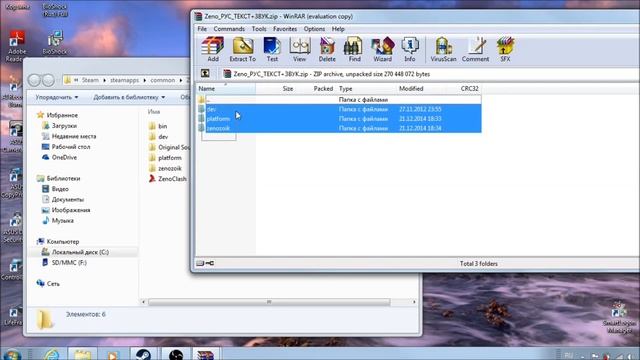This screenshot has width=640, height=360.
Task: Click the key icon in WinRAR status bar
Action: pos(210,263)
